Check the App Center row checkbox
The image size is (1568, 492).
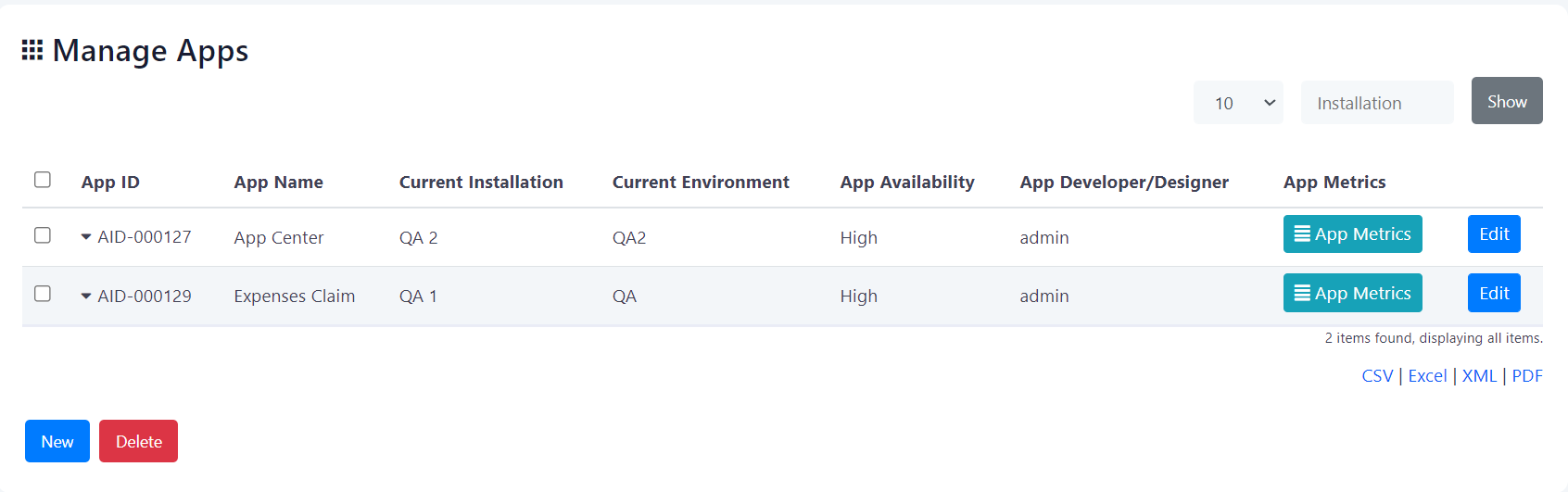point(43,235)
